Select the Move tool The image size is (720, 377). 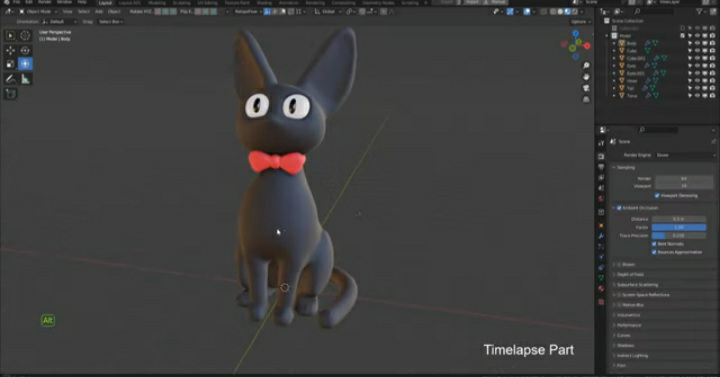(x=10, y=50)
